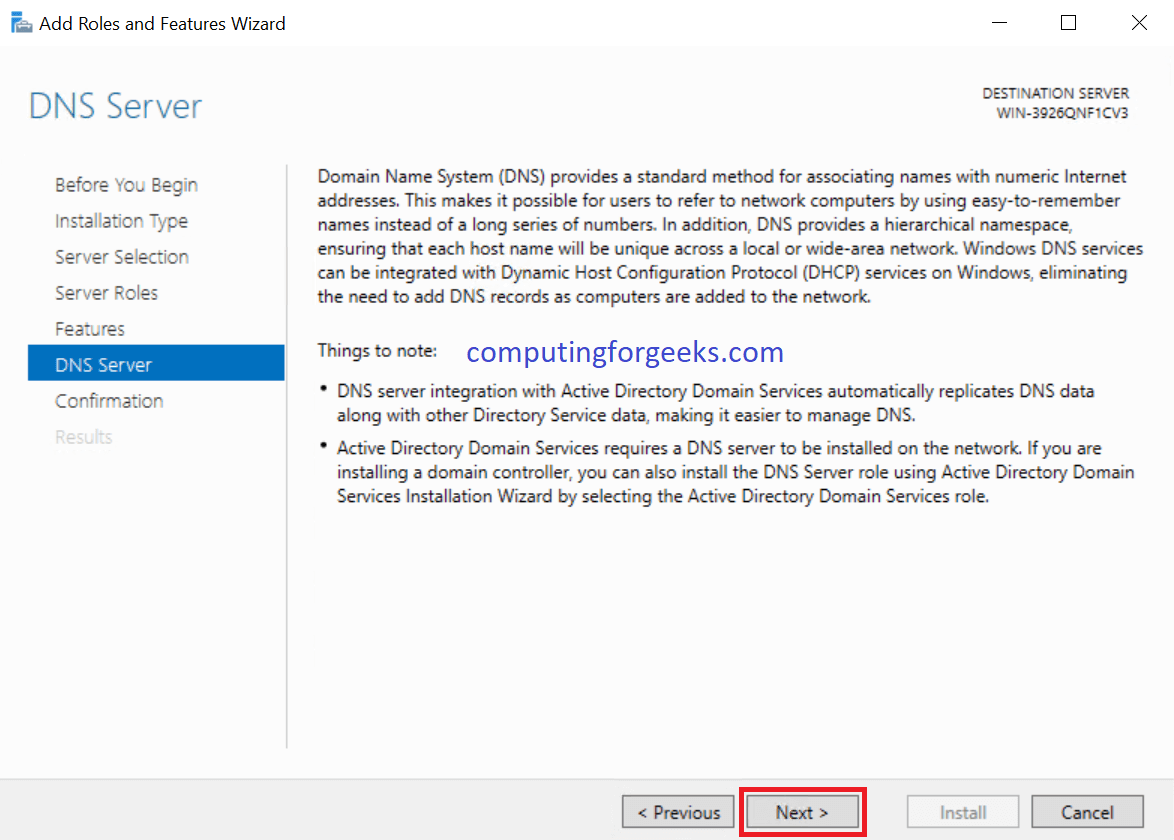Cancel the wizard
This screenshot has height=840, width=1174.
pos(1087,812)
